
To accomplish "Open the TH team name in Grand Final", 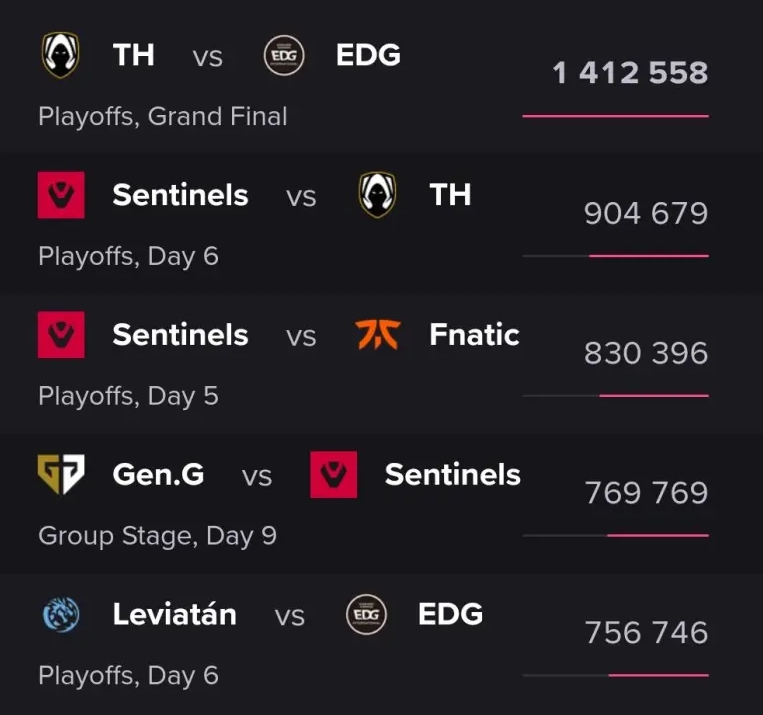I will (x=134, y=55).
